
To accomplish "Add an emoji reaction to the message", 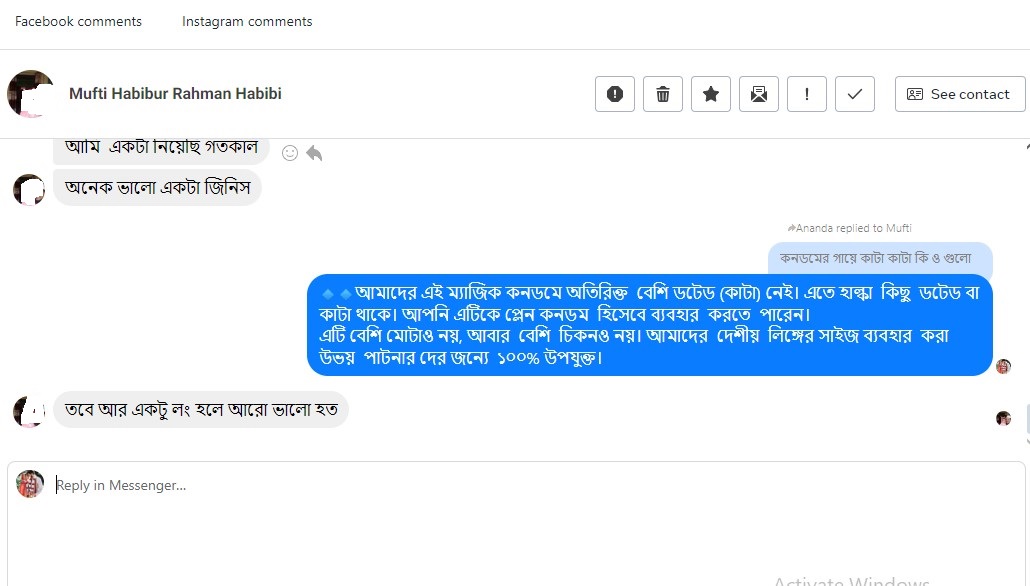I will click(x=289, y=152).
